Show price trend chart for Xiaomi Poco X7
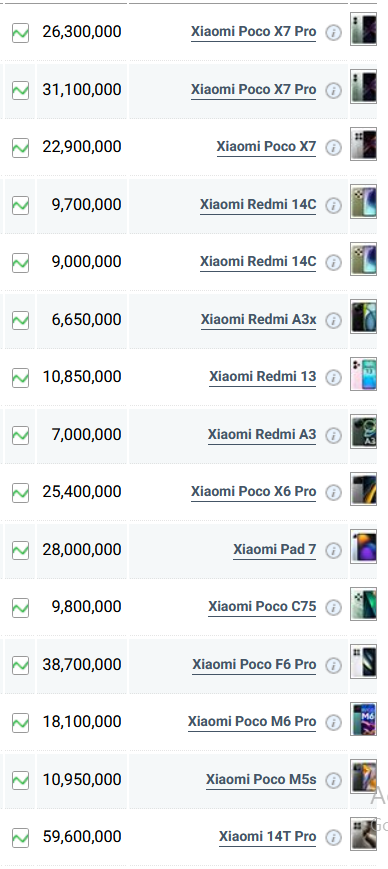This screenshot has width=388, height=869. (21, 148)
